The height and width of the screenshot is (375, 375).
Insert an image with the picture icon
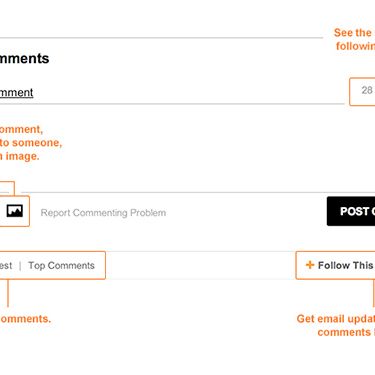15,211
